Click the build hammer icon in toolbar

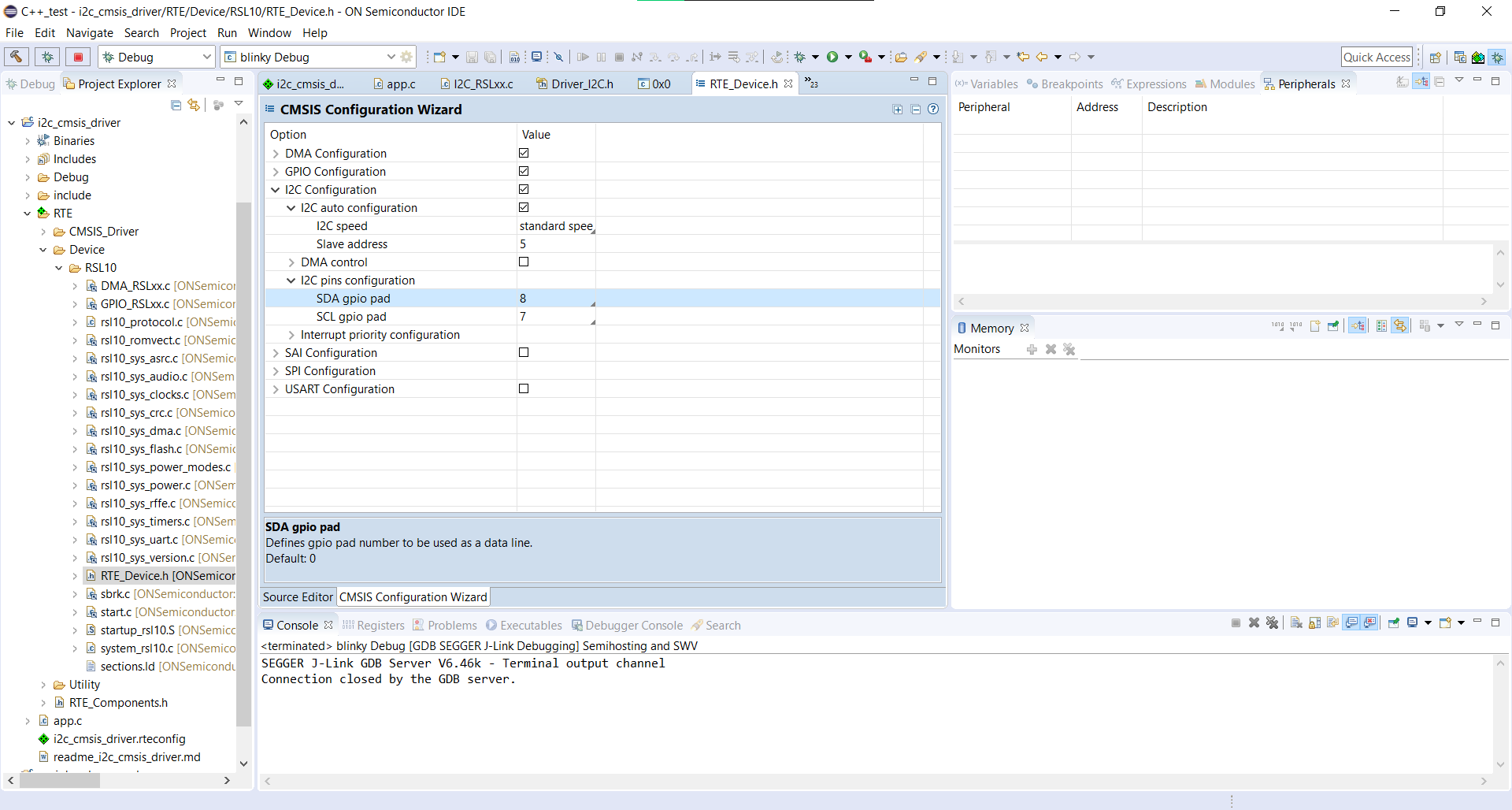coord(17,57)
